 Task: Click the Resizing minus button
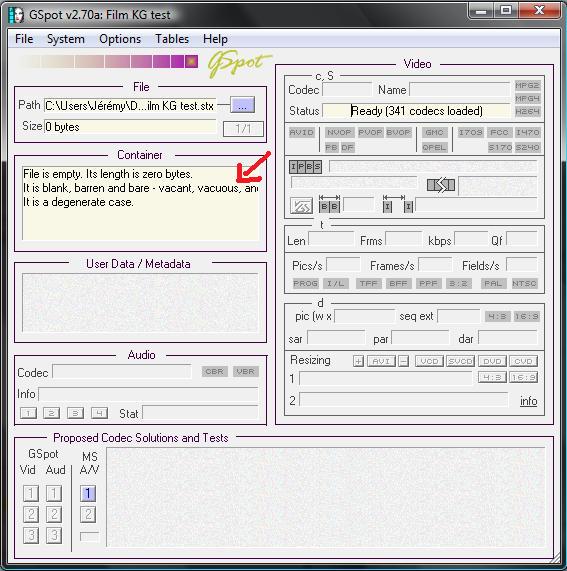click(x=403, y=361)
